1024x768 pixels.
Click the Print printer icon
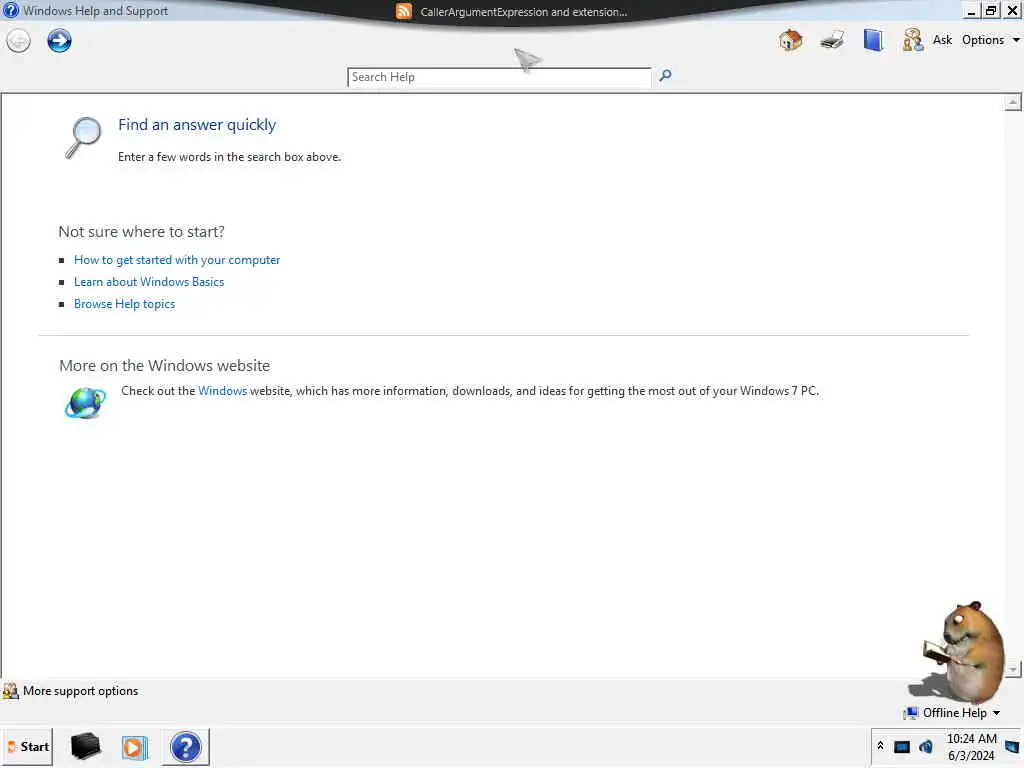point(832,40)
